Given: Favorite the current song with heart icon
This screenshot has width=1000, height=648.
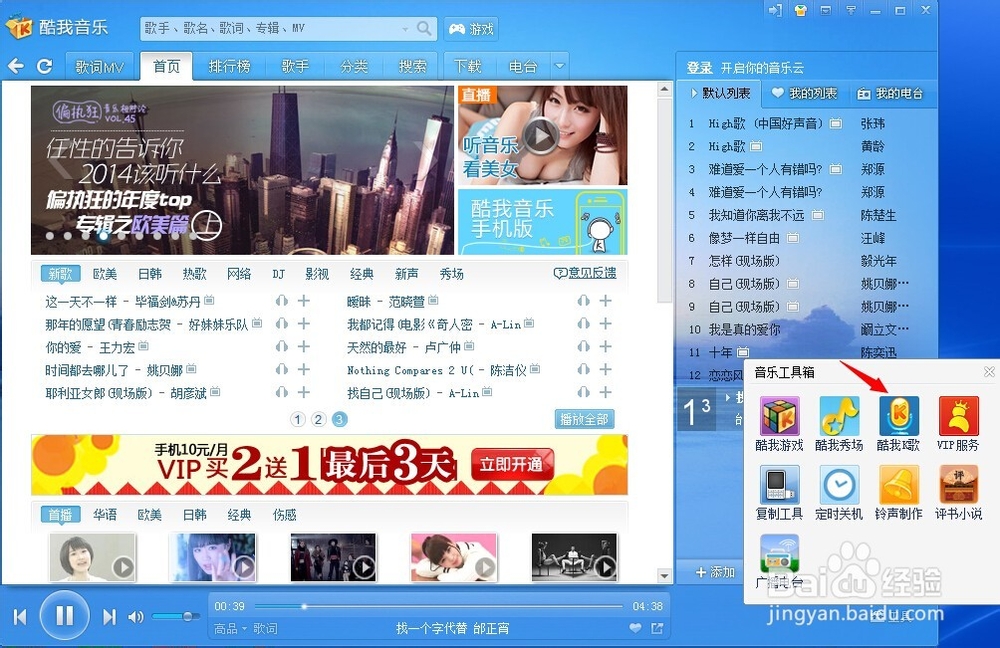Looking at the screenshot, I should [635, 628].
